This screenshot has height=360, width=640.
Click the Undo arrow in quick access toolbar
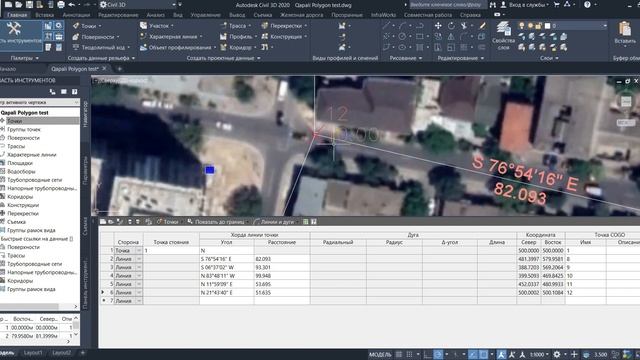72,4
